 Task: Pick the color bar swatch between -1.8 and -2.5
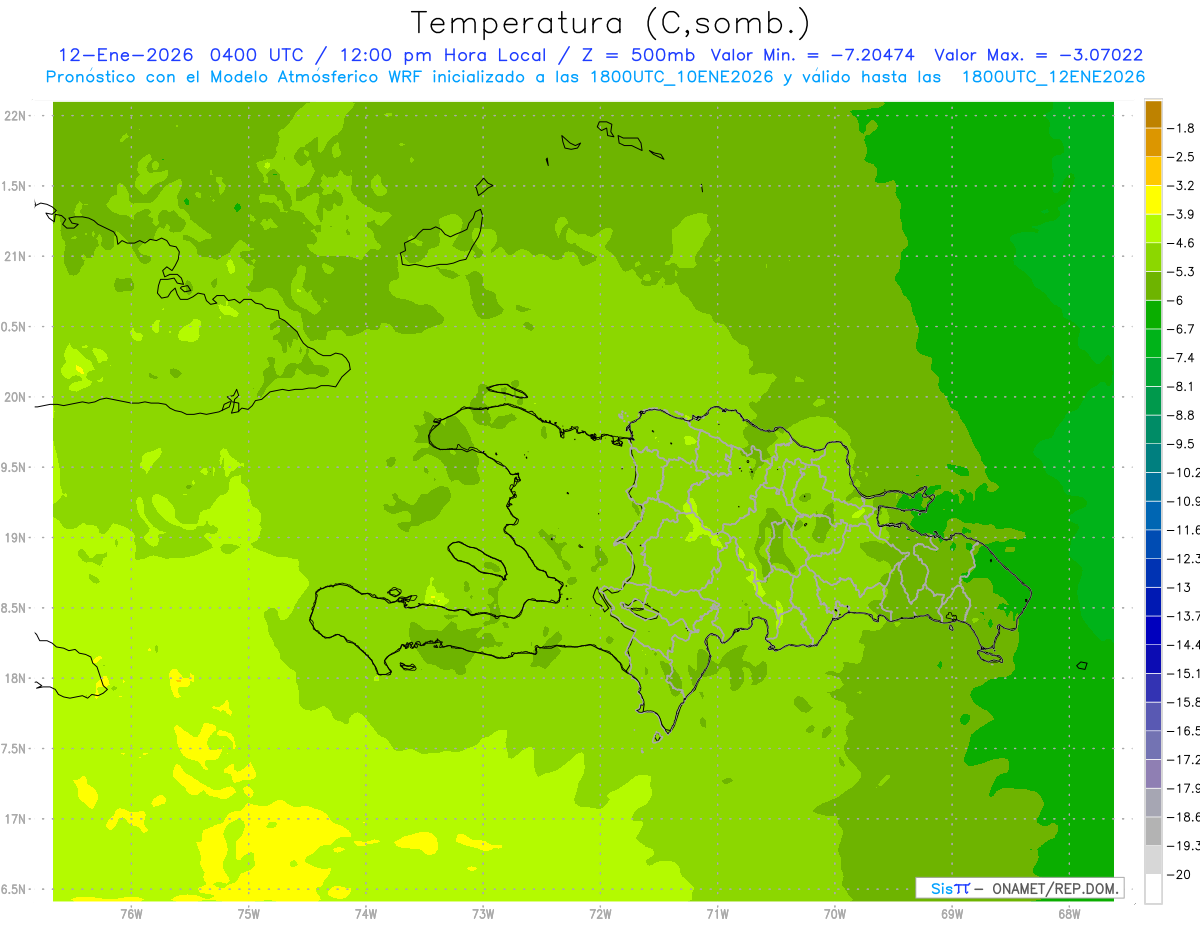[x=1153, y=142]
